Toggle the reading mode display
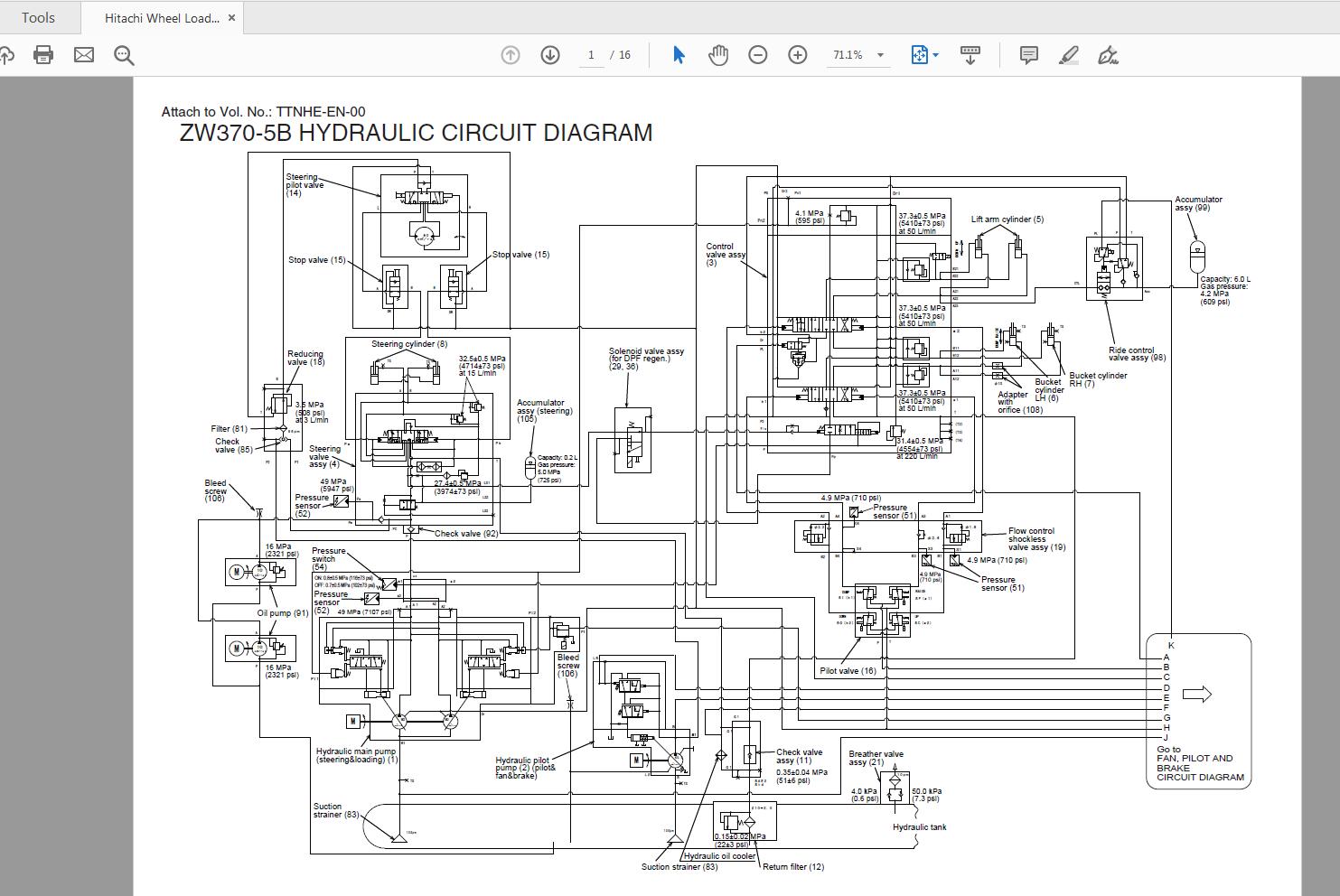Screen dimensions: 1340x896 (970, 54)
